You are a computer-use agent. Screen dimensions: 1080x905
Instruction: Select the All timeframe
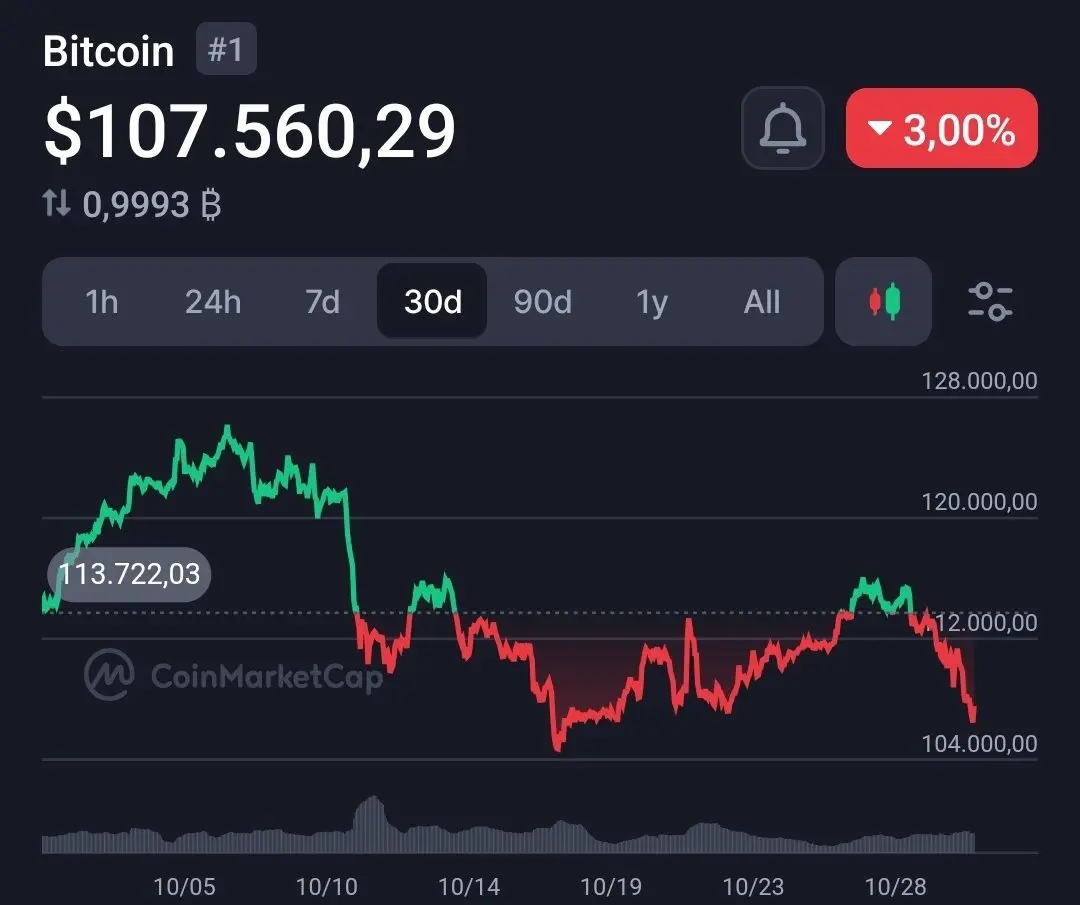[x=762, y=302]
